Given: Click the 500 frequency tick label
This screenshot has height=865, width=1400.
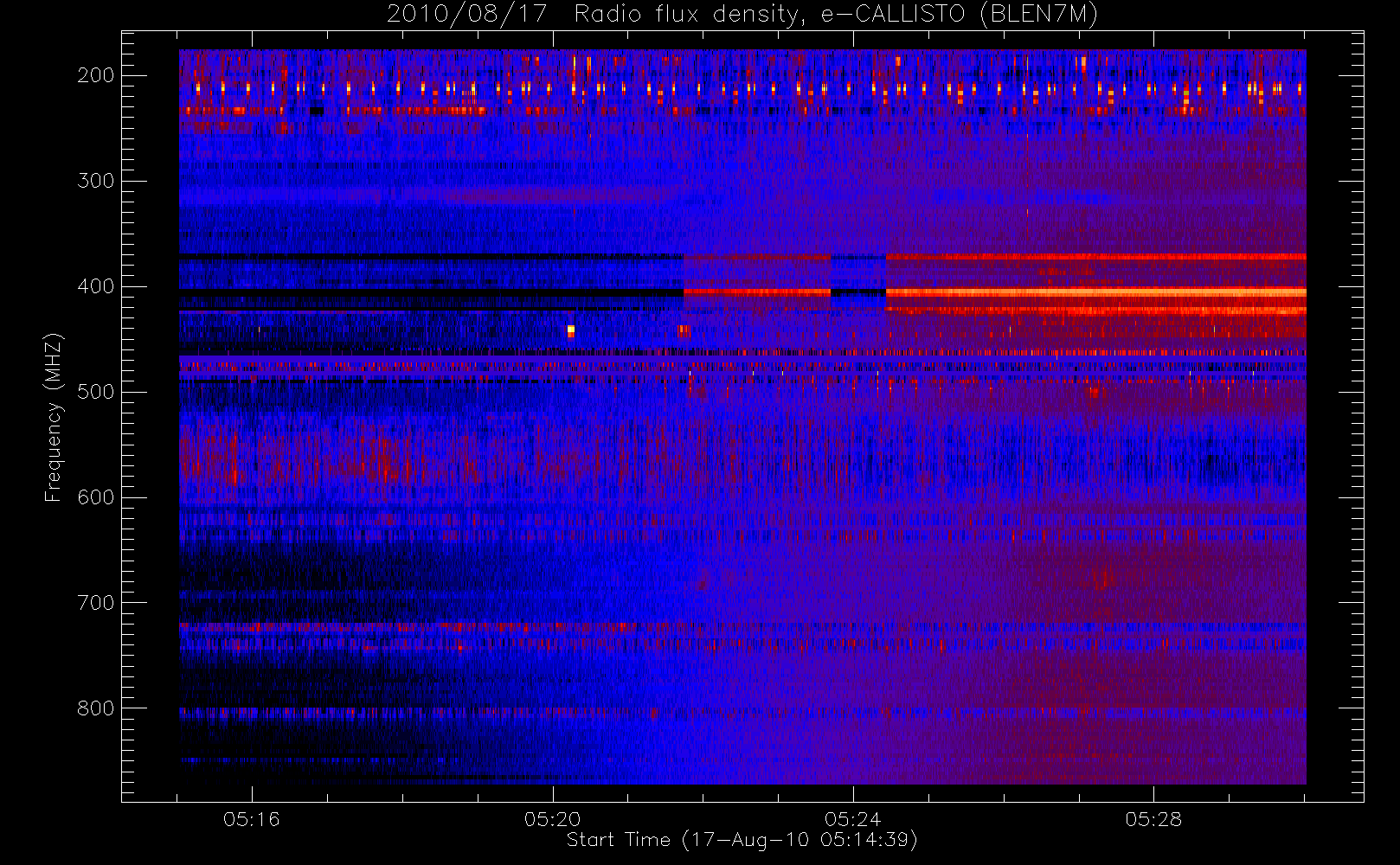Looking at the screenshot, I should [96, 392].
